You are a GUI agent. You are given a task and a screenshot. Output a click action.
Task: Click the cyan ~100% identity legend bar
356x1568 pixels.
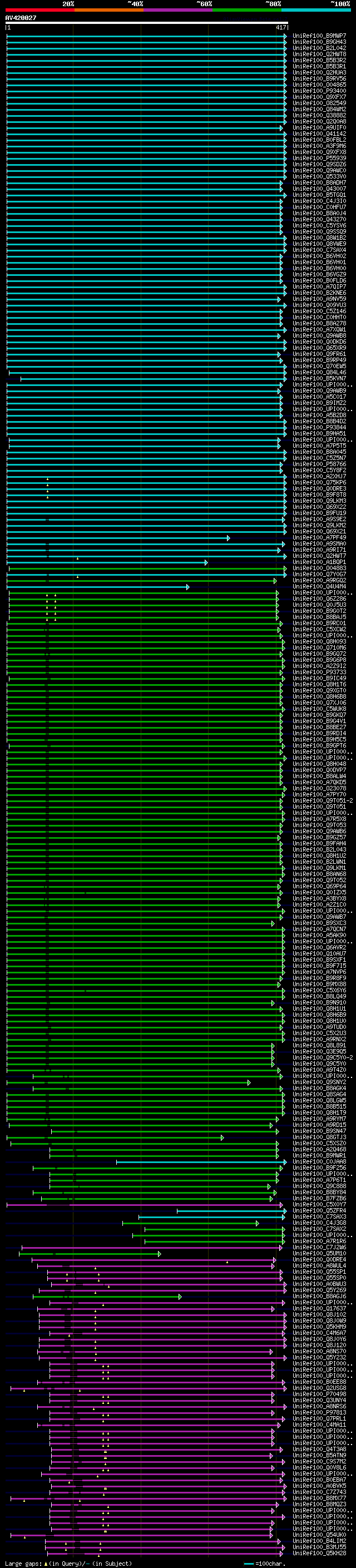[315, 10]
